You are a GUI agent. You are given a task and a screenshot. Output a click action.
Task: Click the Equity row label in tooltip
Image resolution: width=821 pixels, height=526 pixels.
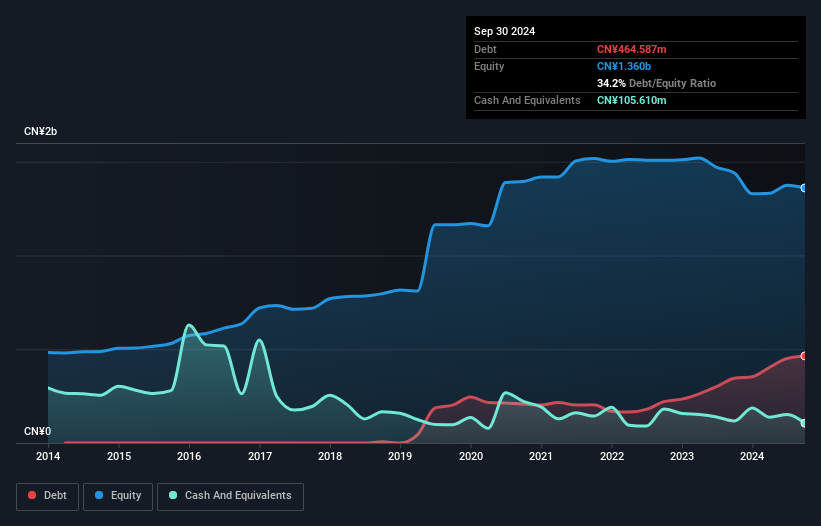(x=489, y=66)
